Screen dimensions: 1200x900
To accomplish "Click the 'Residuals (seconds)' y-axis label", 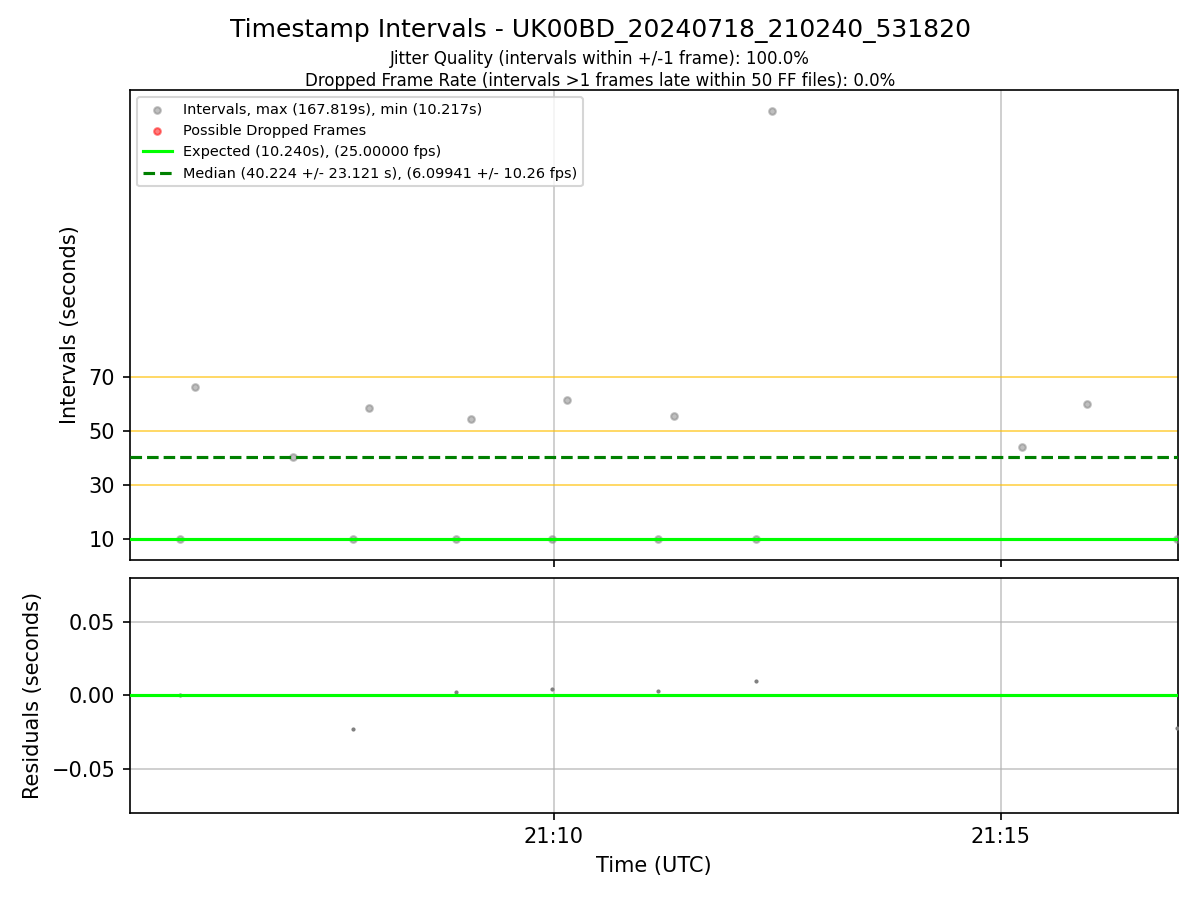I will (32, 696).
